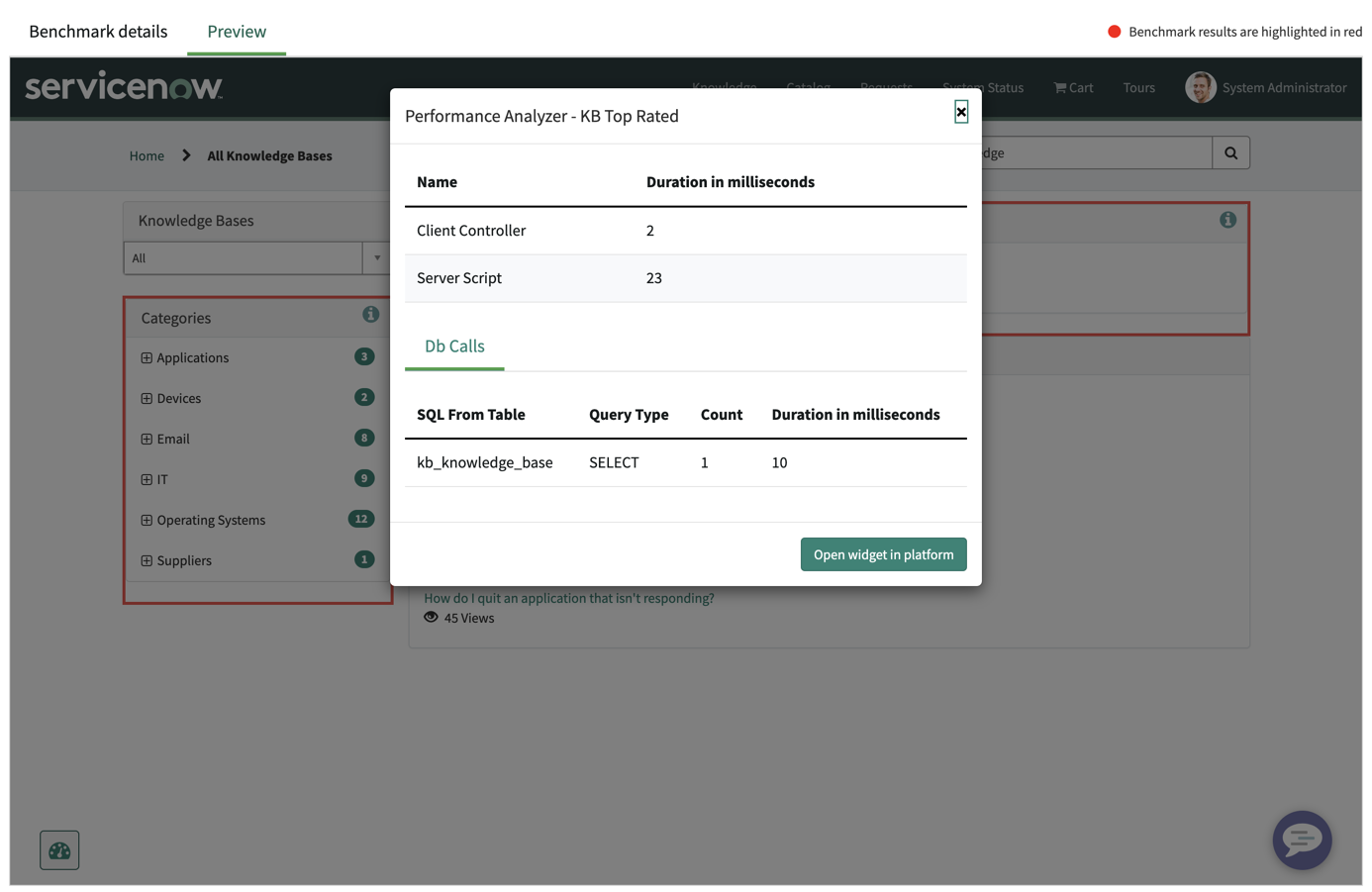Click the Knowledge Bases panel heading

(196, 221)
